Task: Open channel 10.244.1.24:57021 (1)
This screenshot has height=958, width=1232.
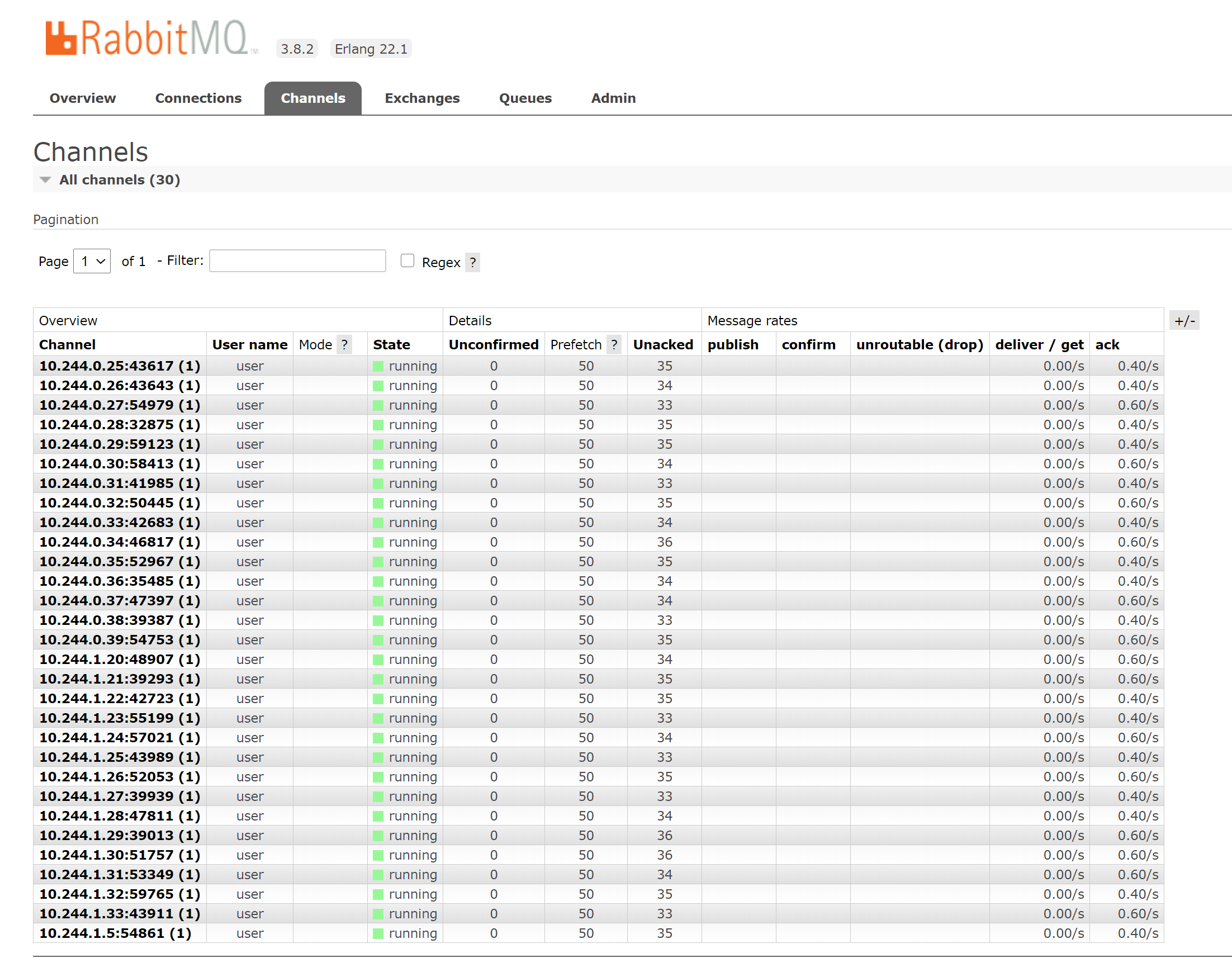Action: 120,738
